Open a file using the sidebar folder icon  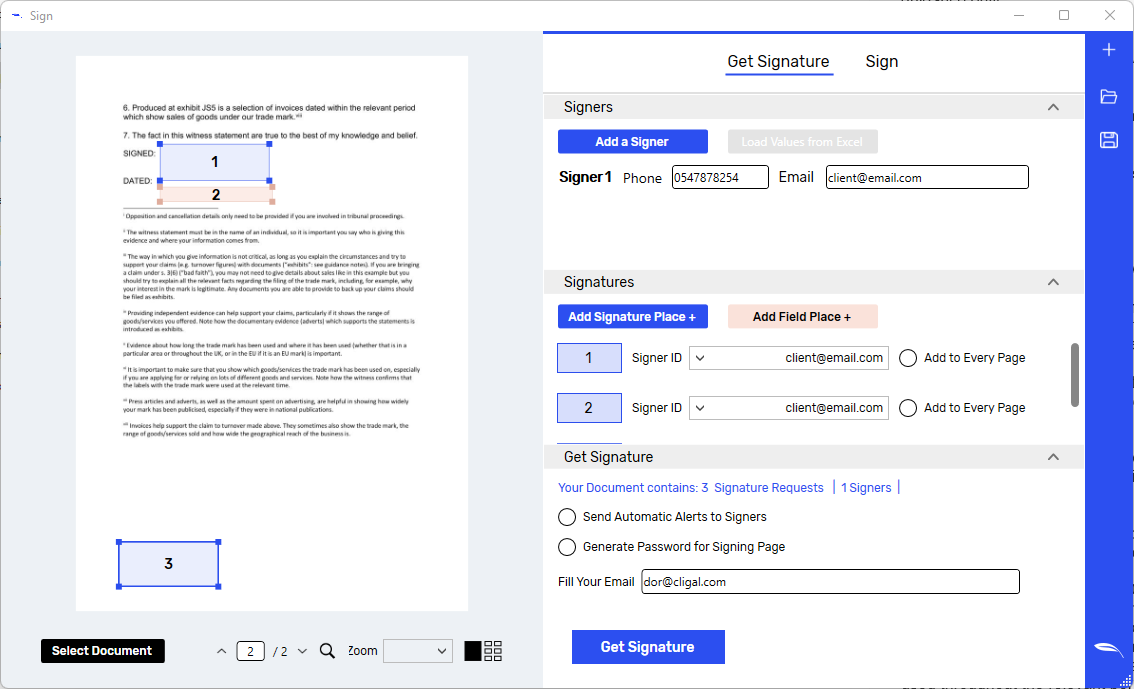point(1108,97)
